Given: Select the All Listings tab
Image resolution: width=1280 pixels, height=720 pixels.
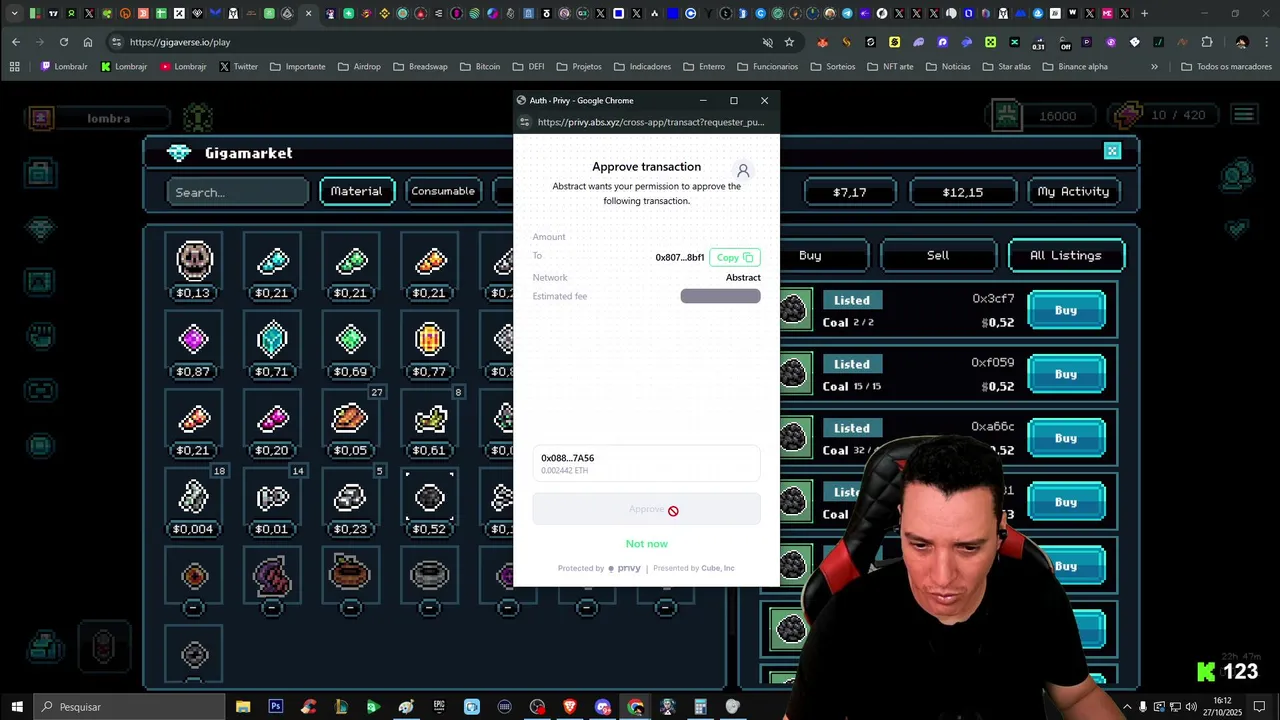Looking at the screenshot, I should click(x=1066, y=256).
